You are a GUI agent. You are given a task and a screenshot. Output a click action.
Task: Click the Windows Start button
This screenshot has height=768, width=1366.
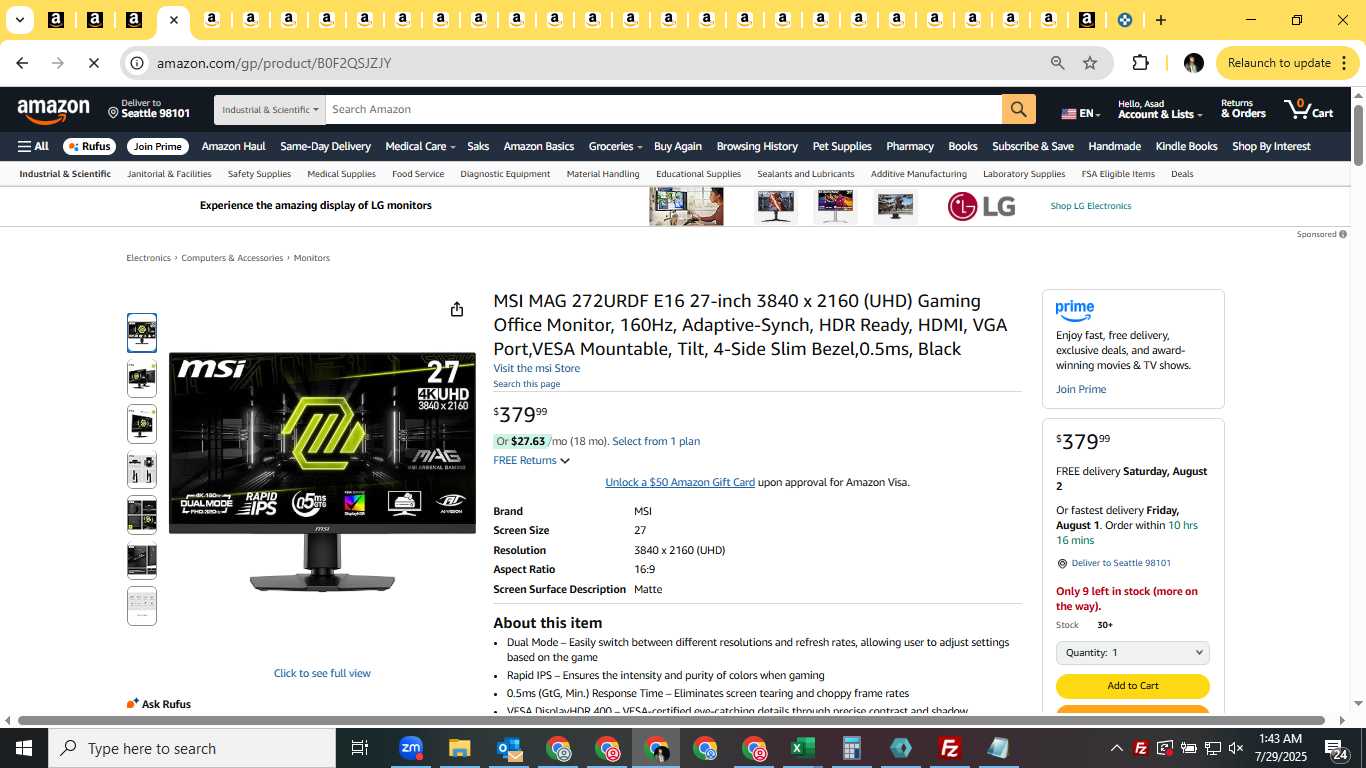click(x=24, y=748)
